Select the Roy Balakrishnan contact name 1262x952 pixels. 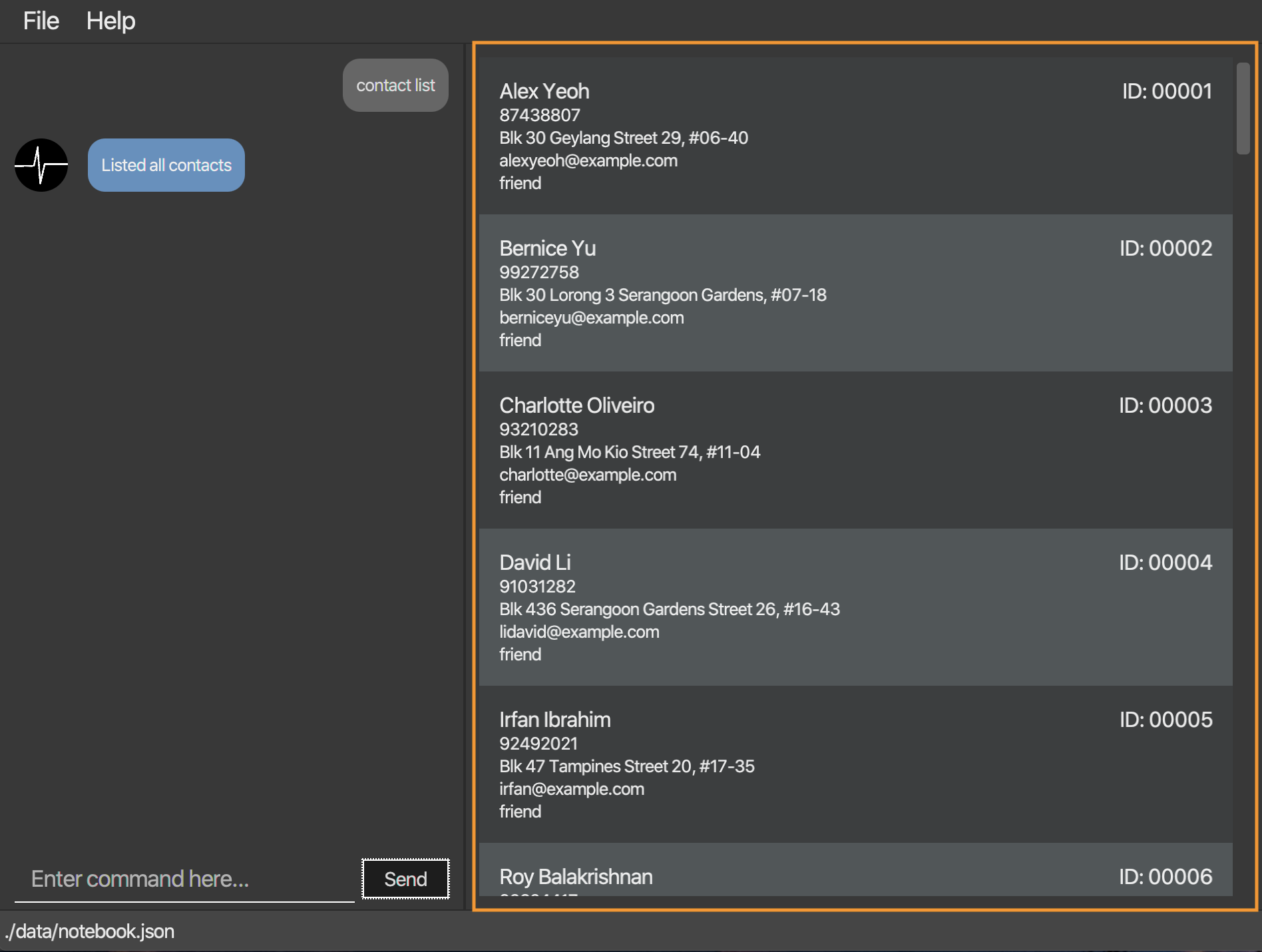[x=575, y=877]
